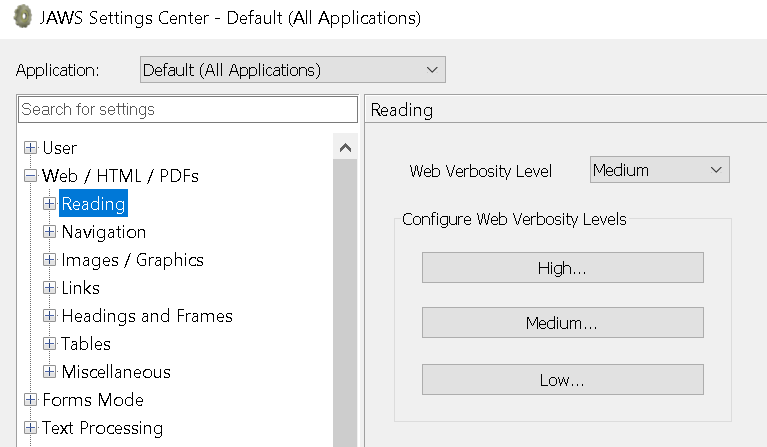
Task: Expand the Links plus icon
Action: 49,288
